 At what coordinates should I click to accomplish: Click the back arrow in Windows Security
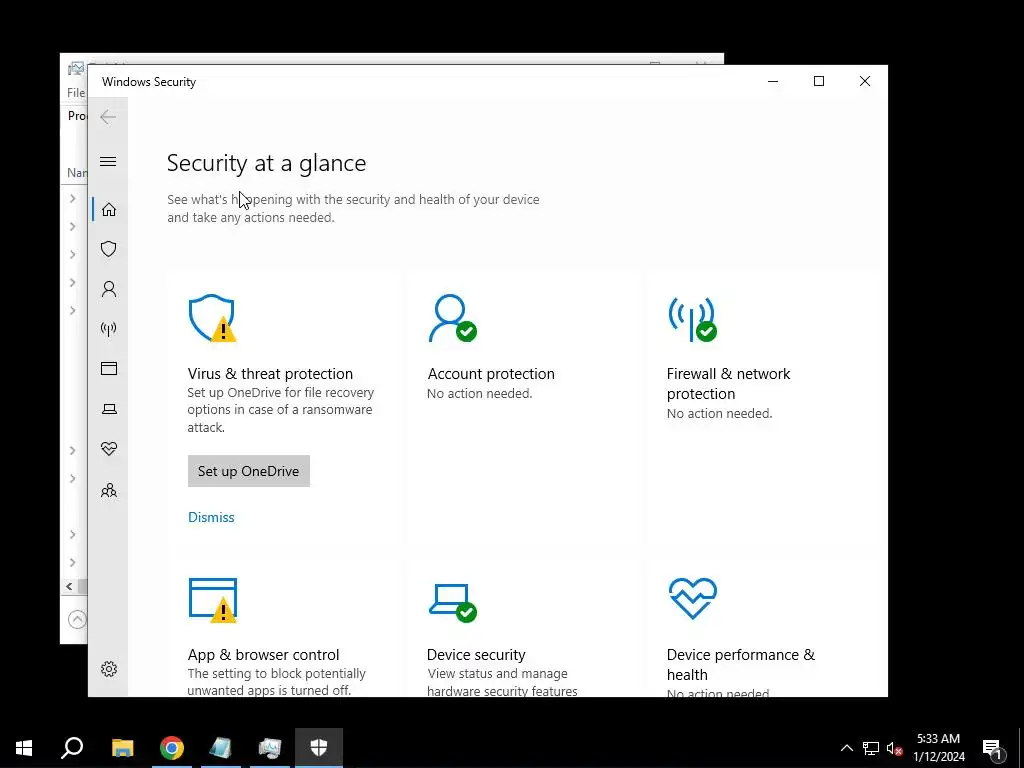[108, 117]
